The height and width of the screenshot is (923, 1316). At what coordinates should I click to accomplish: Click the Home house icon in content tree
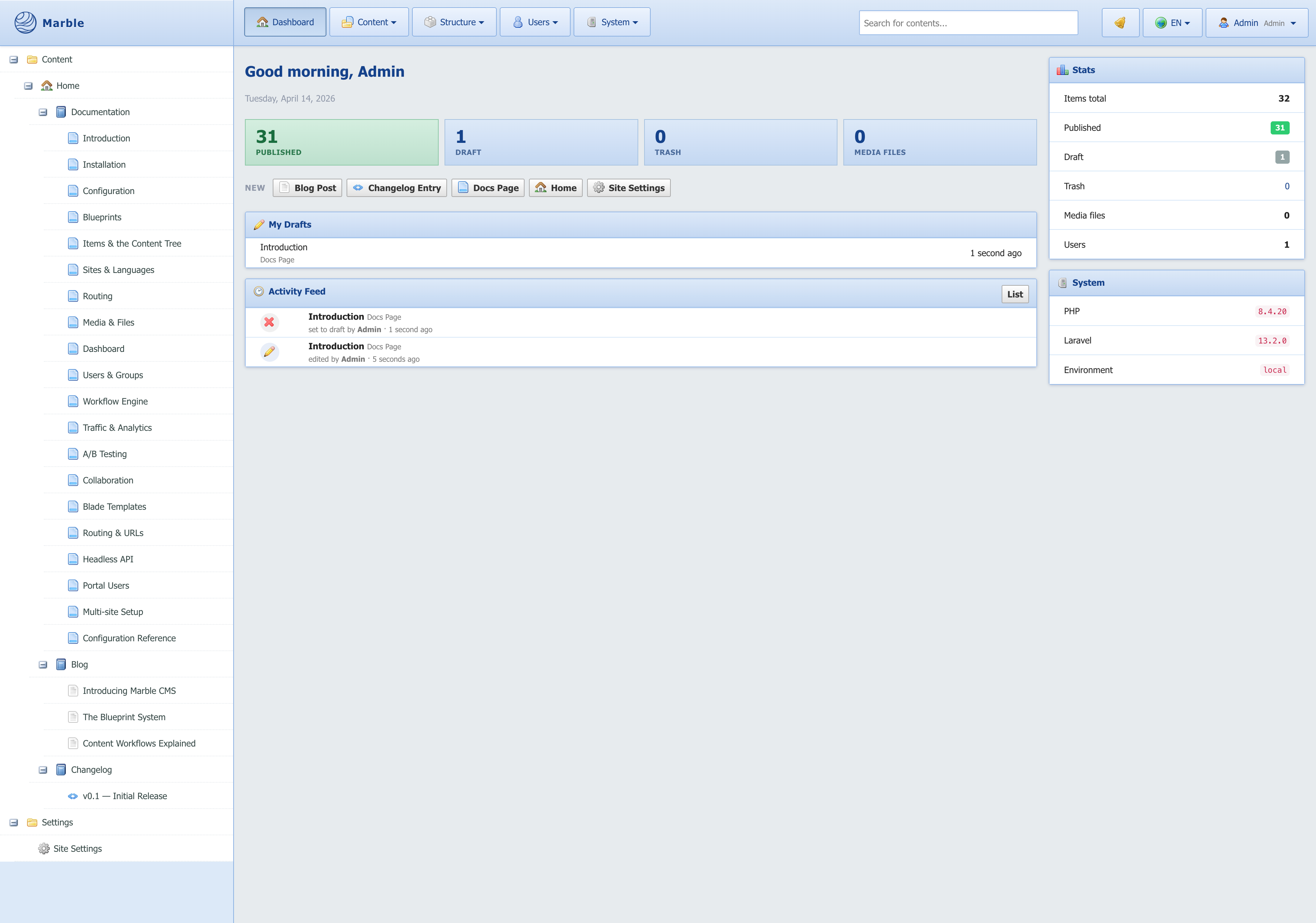tap(47, 86)
